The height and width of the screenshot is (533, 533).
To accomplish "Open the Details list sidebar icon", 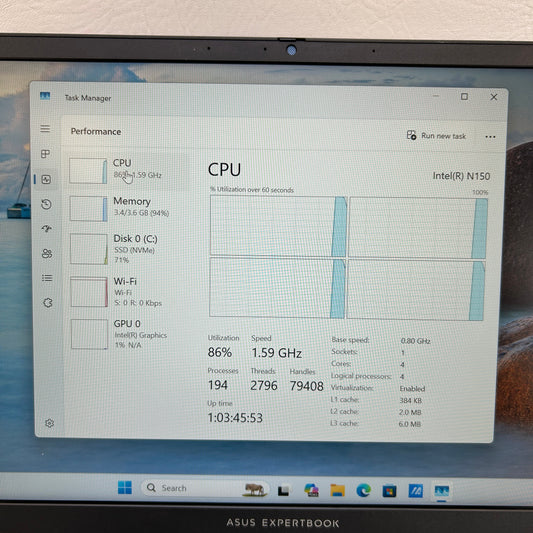I will 47,278.
